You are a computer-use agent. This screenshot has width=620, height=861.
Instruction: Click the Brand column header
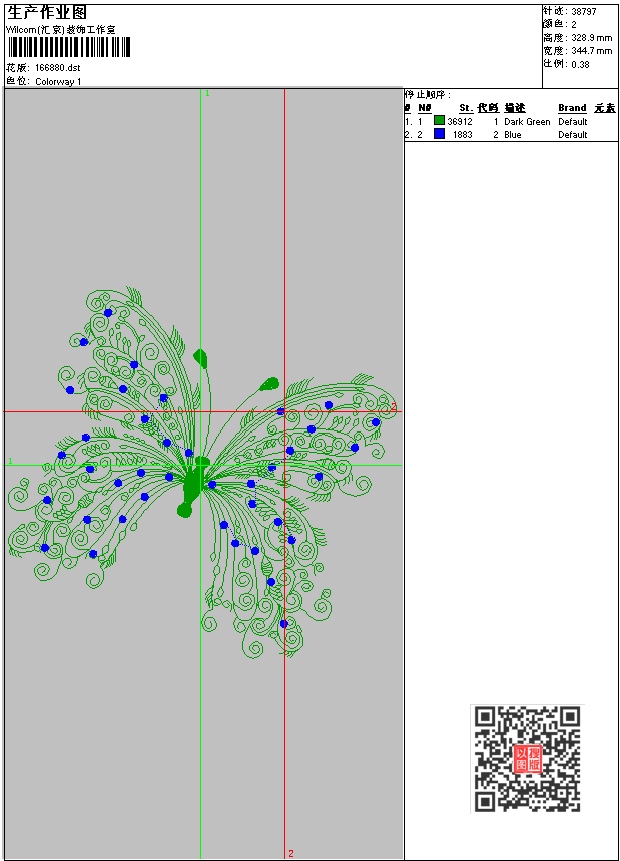click(572, 107)
